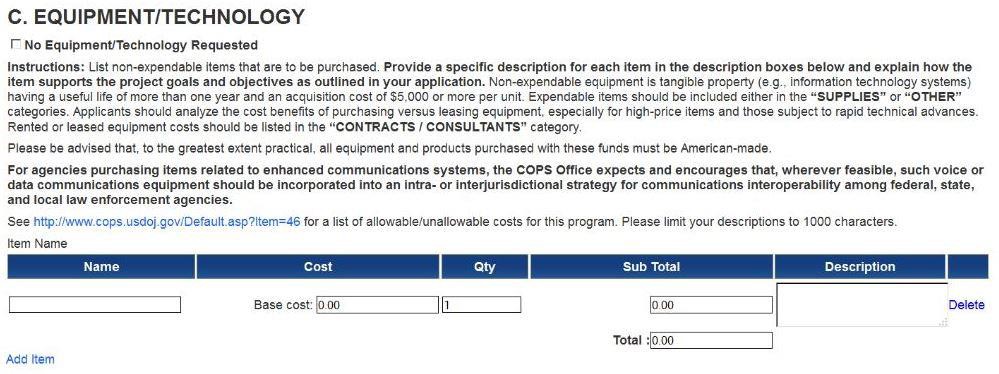
Task: Click the Sub Total column header
Action: [x=651, y=266]
